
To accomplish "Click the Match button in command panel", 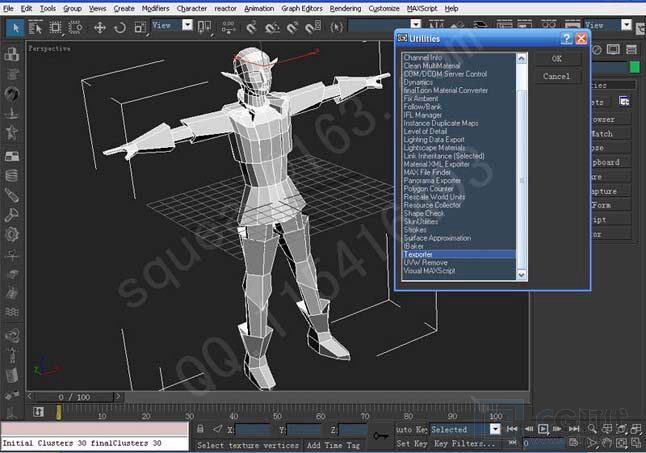I will coord(610,134).
